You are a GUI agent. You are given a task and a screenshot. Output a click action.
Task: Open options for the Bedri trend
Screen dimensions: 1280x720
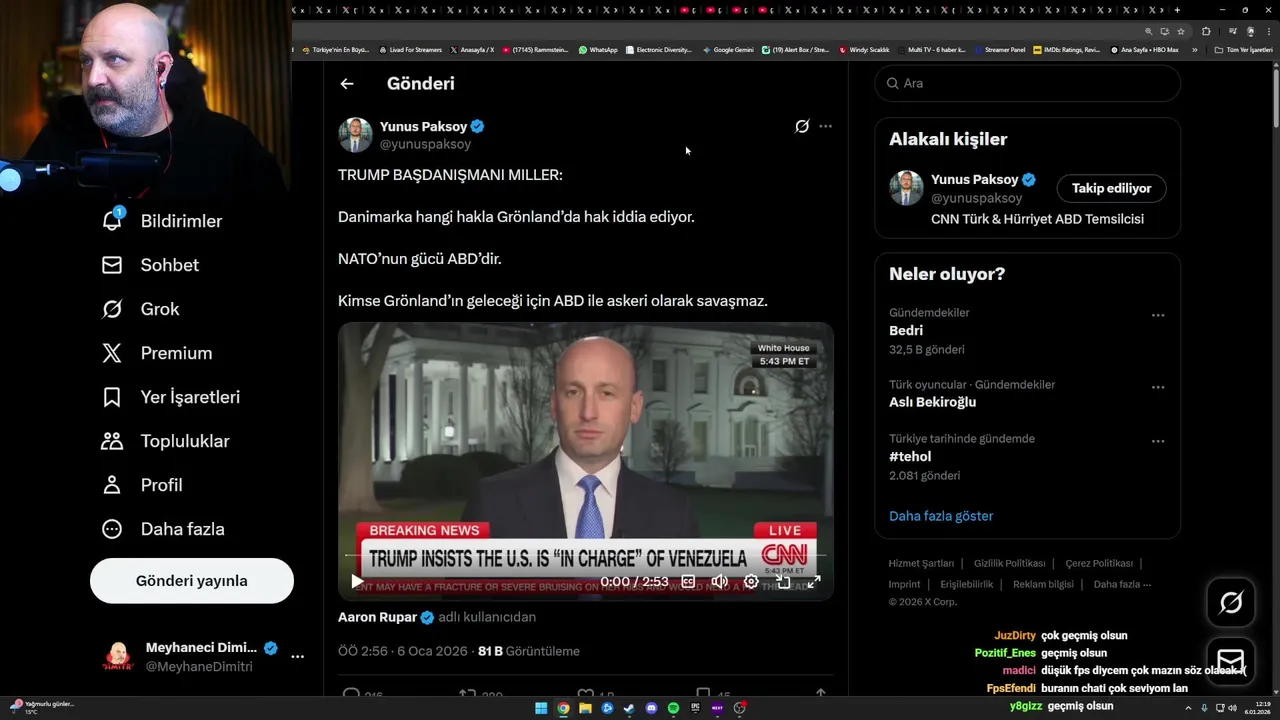(1158, 315)
